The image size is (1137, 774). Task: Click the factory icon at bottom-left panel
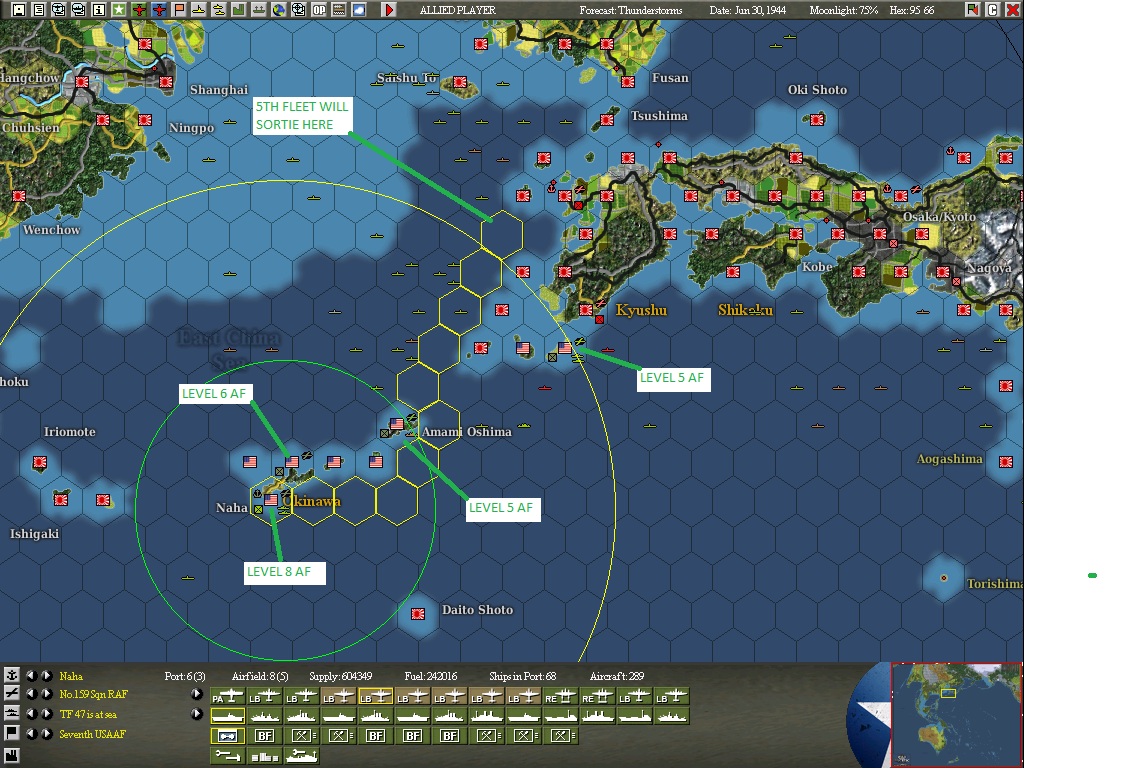[x=12, y=756]
